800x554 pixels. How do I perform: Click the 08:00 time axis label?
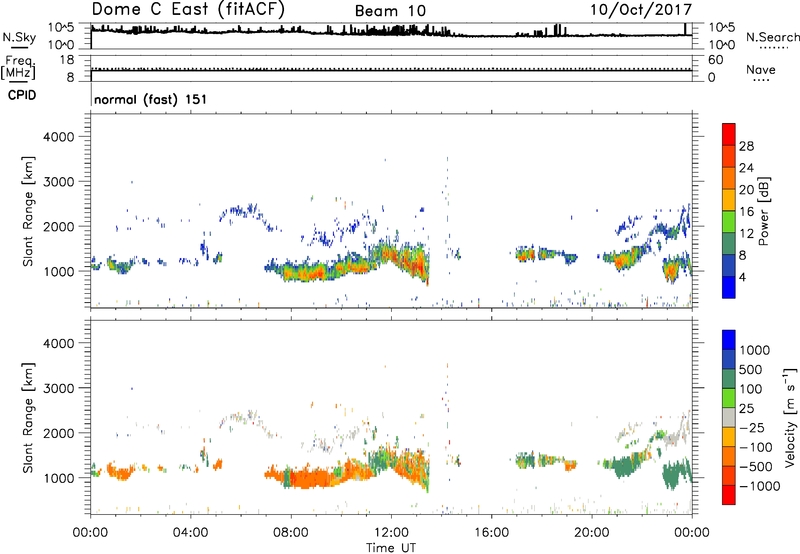290,533
